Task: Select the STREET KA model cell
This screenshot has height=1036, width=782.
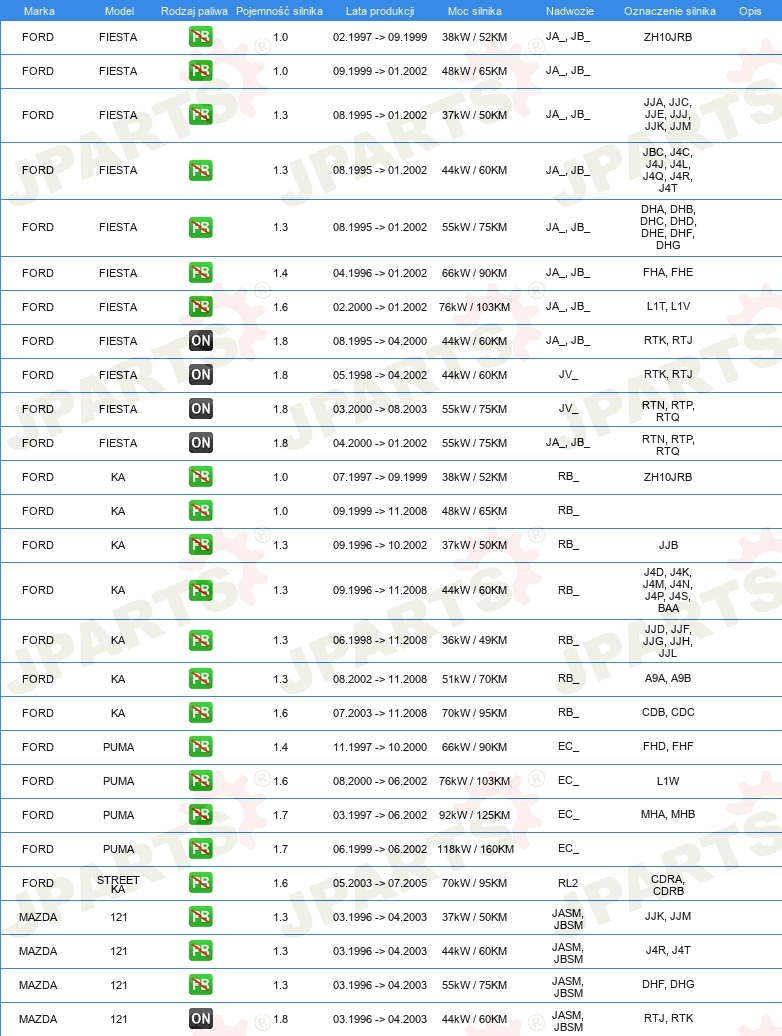Action: point(118,884)
